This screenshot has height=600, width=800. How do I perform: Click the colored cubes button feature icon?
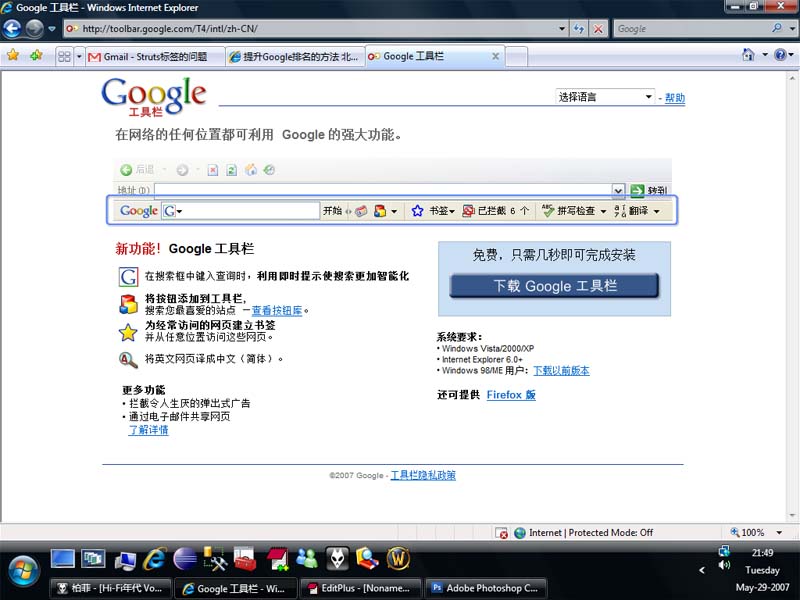(x=128, y=305)
